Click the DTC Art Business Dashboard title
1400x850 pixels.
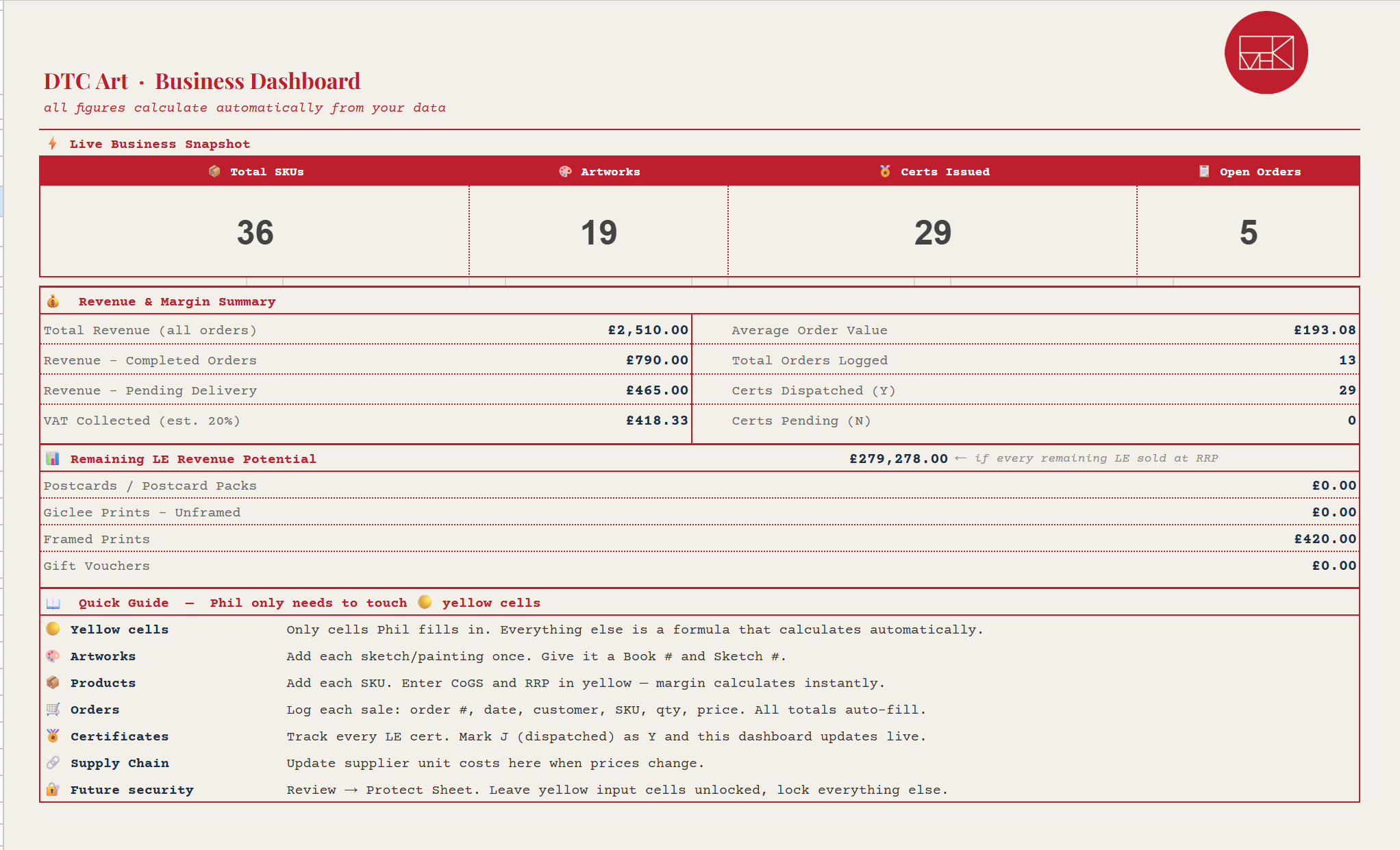(x=202, y=81)
